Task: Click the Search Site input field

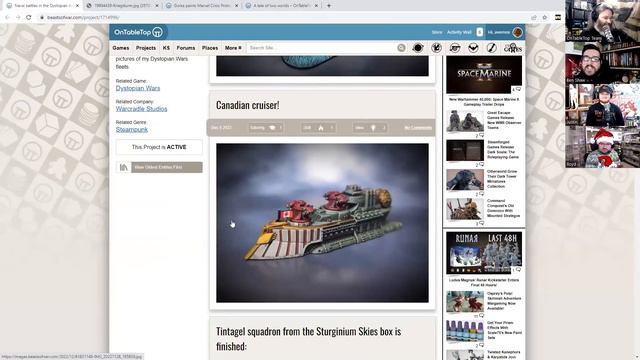Action: click(322, 48)
